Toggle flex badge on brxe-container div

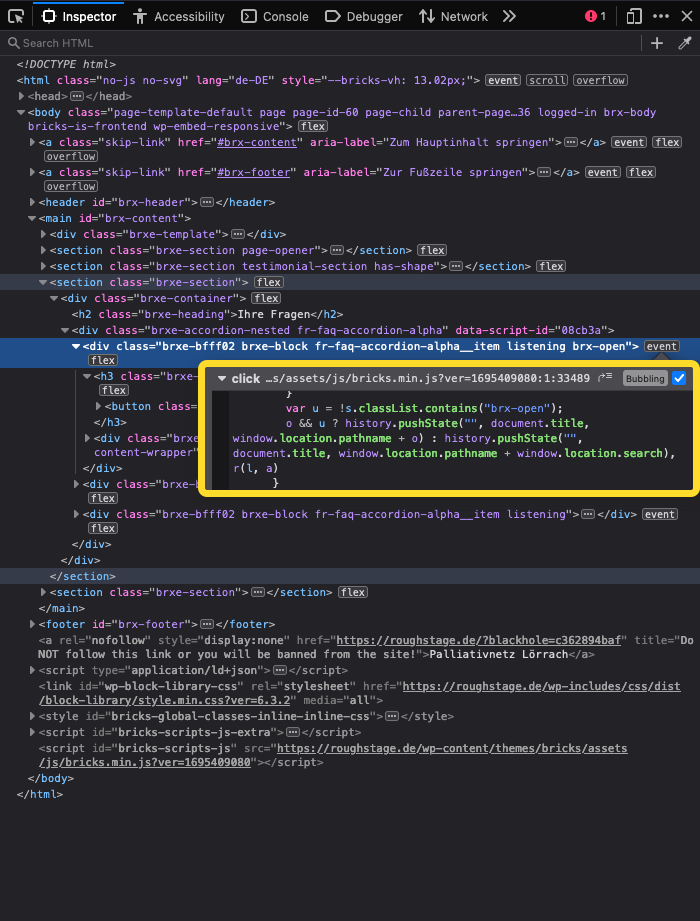pyautogui.click(x=266, y=298)
